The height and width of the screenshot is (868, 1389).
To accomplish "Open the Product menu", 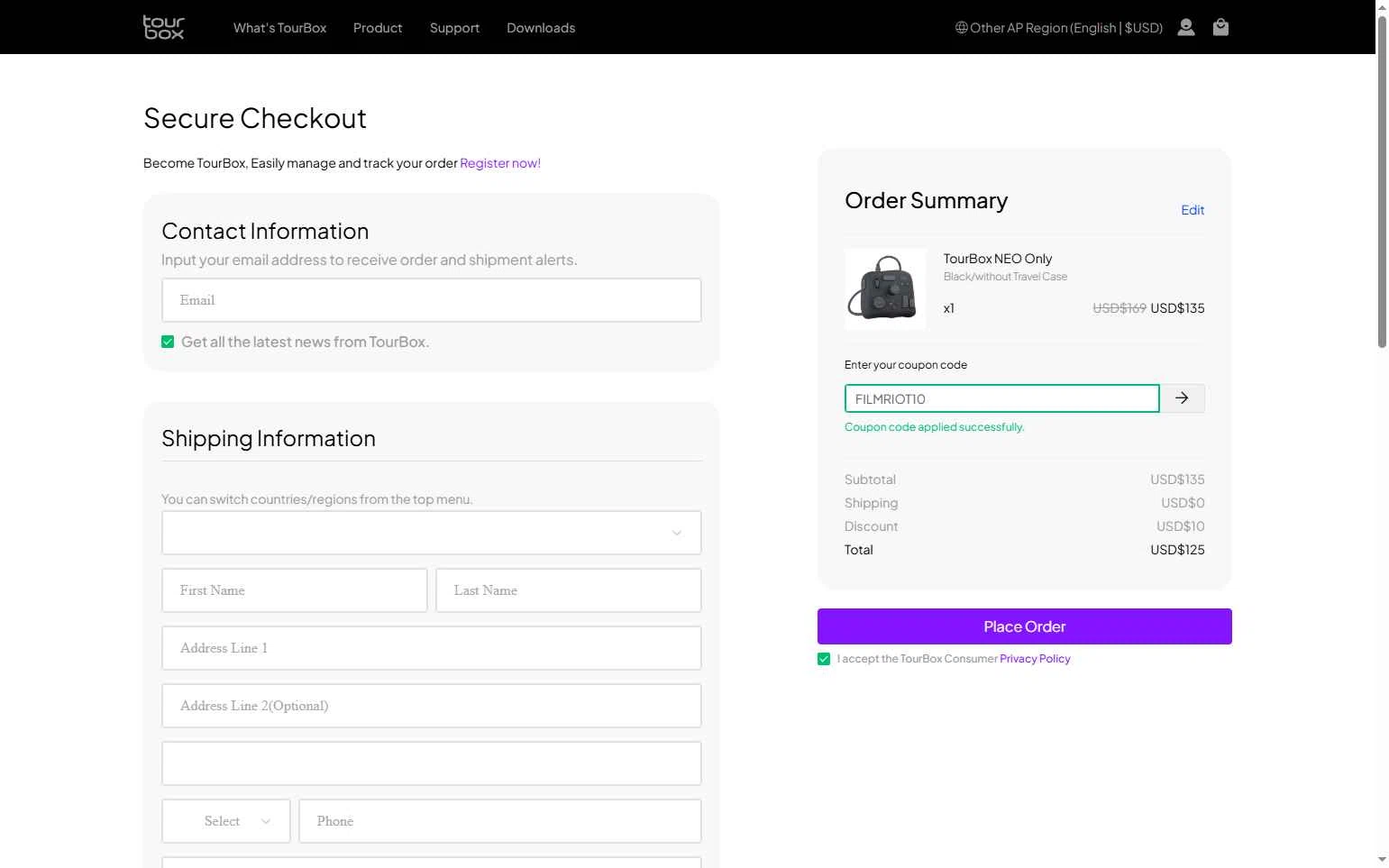I will [378, 28].
